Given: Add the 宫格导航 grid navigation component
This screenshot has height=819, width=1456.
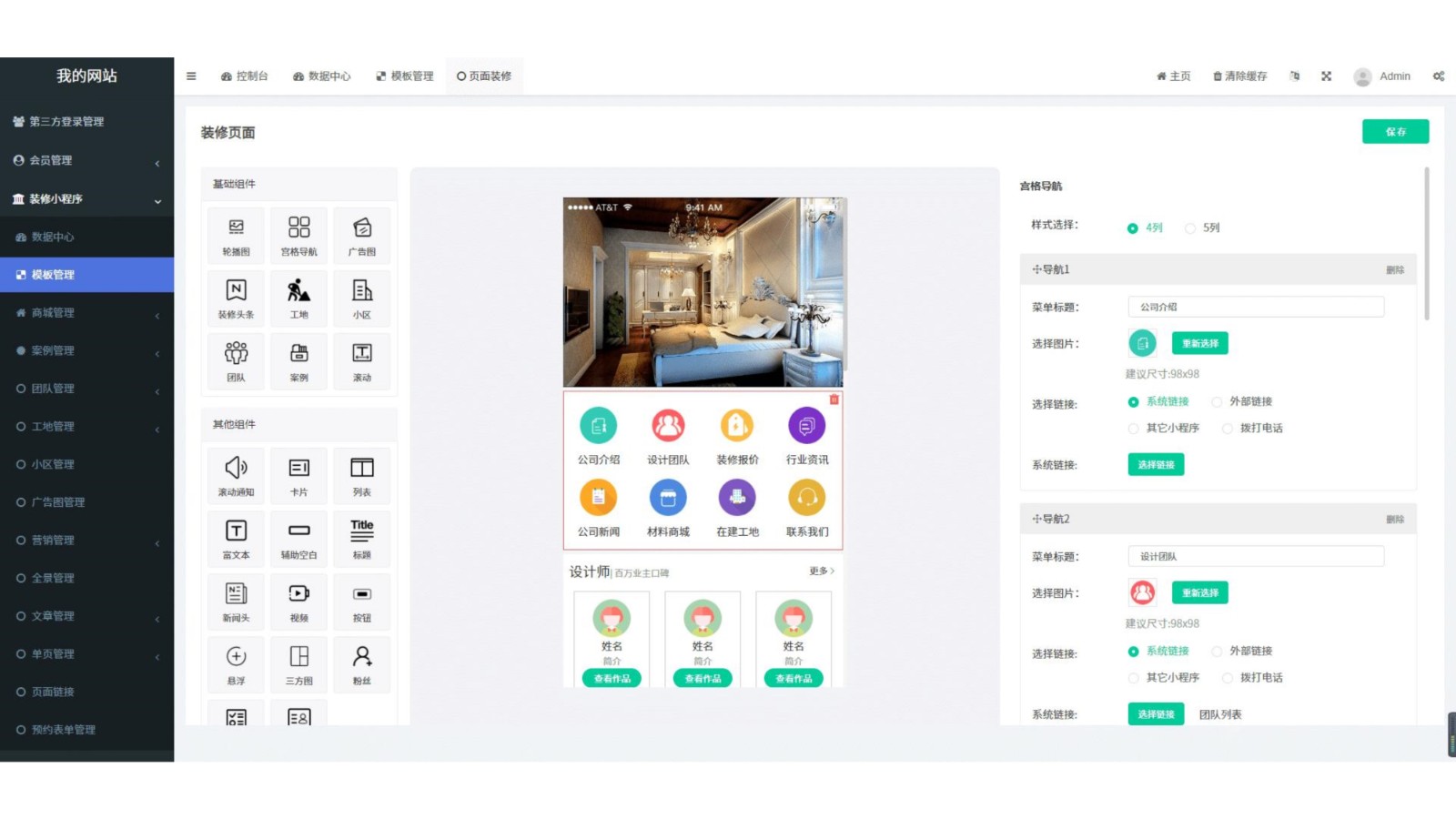Looking at the screenshot, I should pos(298,235).
